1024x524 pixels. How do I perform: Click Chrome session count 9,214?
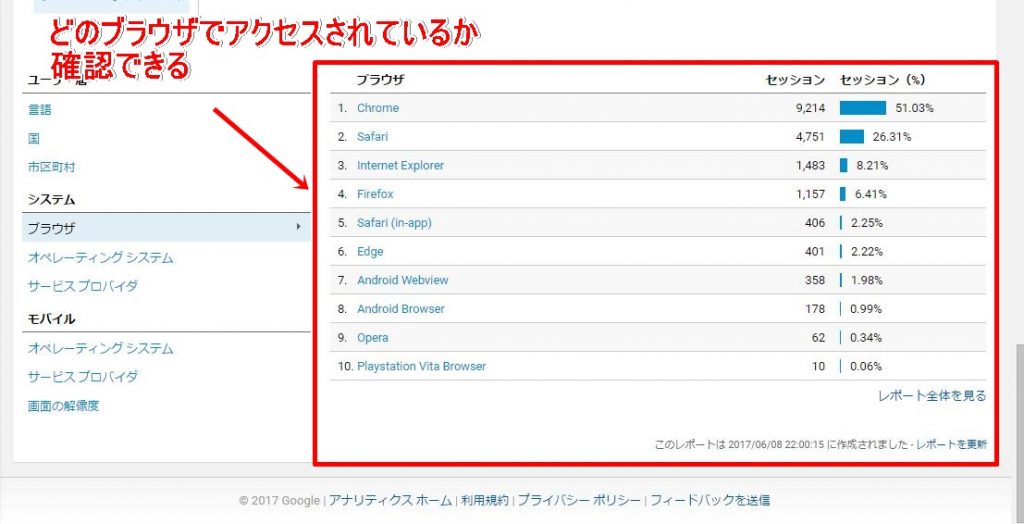(810, 108)
